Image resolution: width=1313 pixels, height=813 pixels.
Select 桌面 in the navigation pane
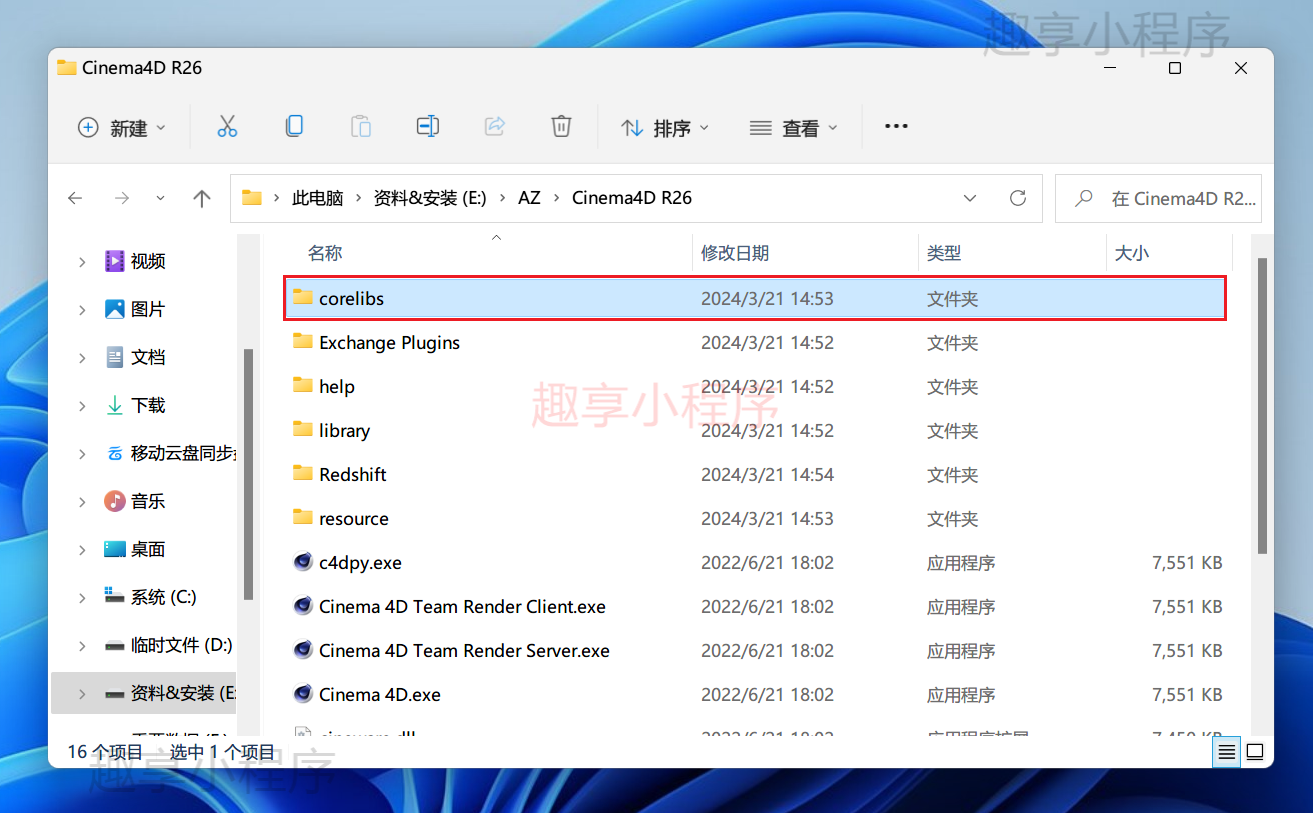click(x=148, y=549)
